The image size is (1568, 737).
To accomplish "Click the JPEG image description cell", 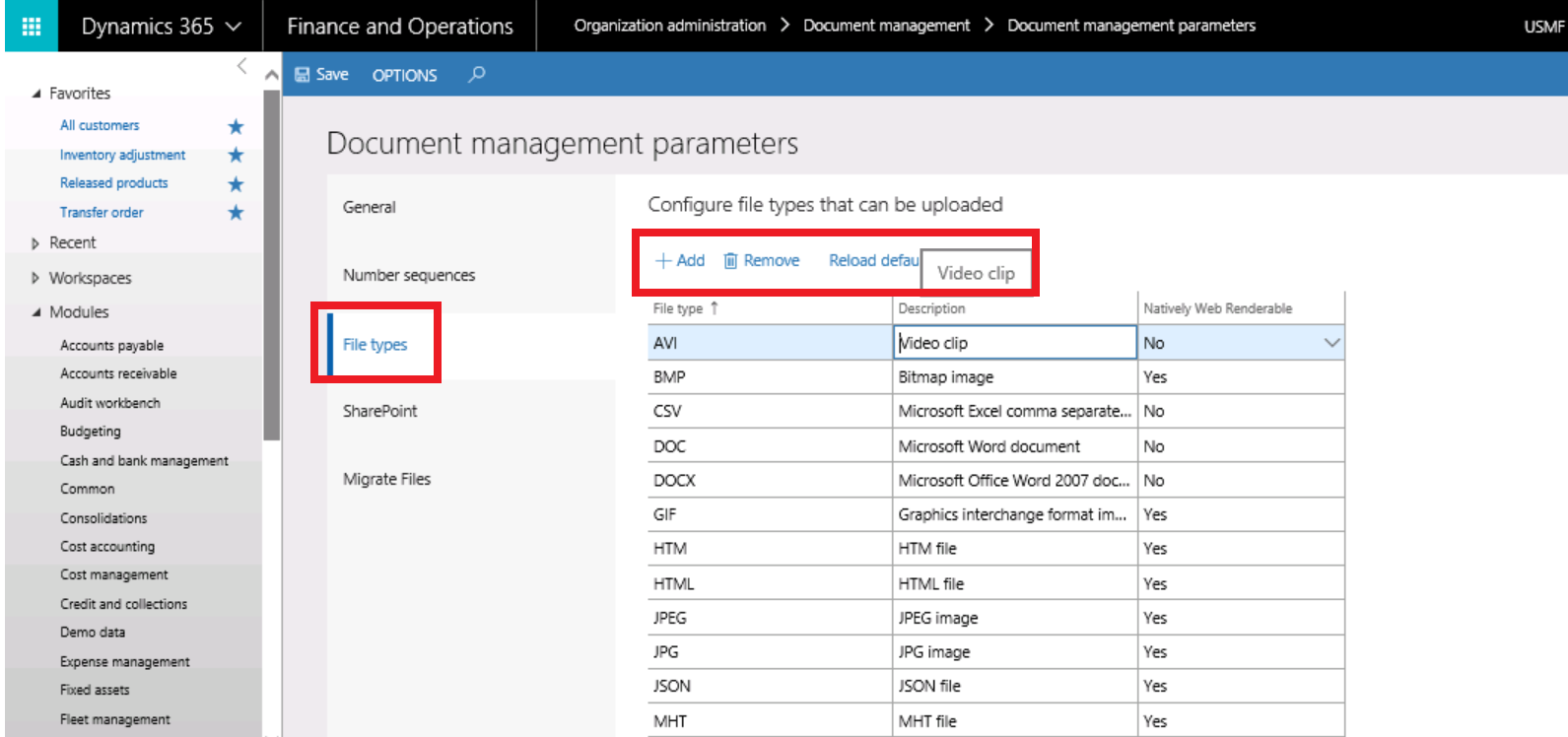I will pos(1014,618).
